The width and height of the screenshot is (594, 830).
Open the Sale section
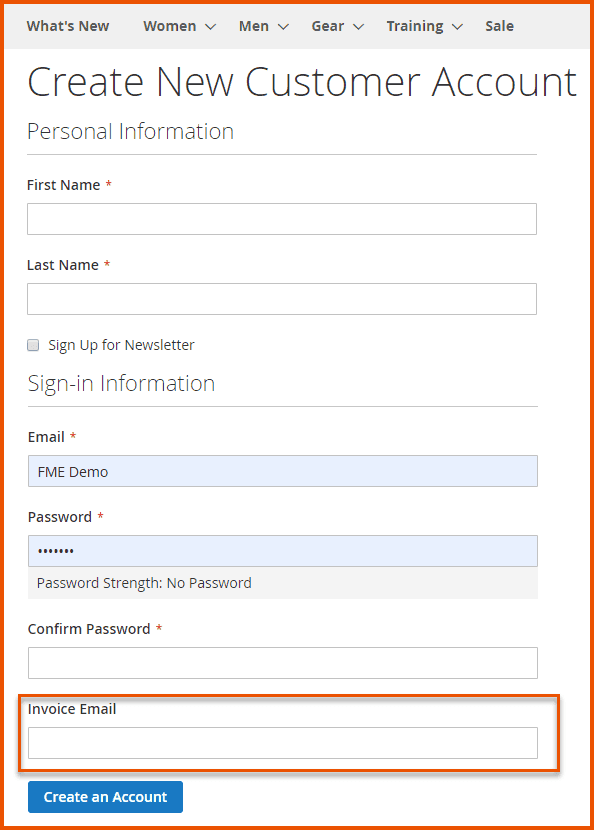coord(499,26)
